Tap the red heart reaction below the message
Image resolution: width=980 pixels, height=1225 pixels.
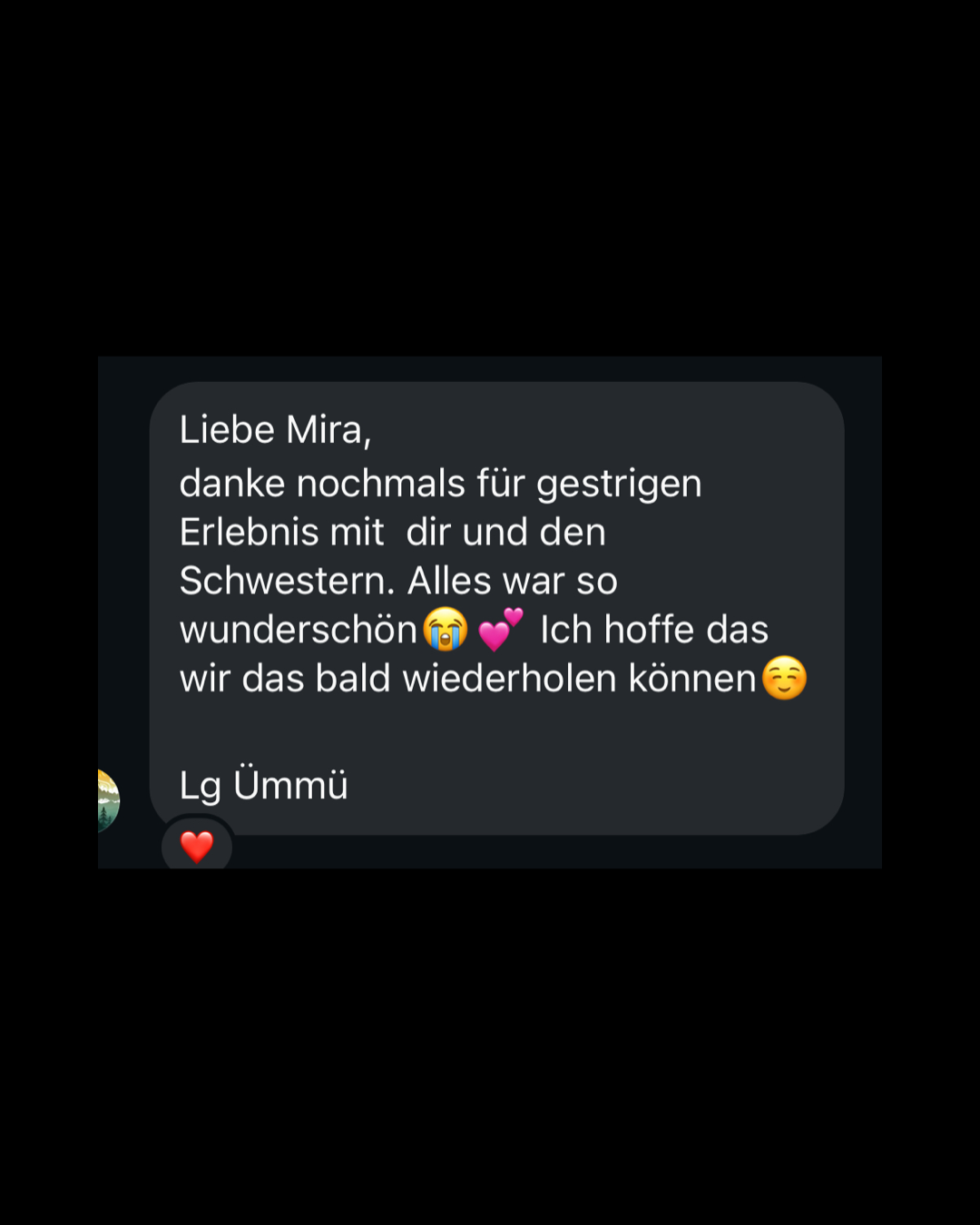tap(197, 847)
